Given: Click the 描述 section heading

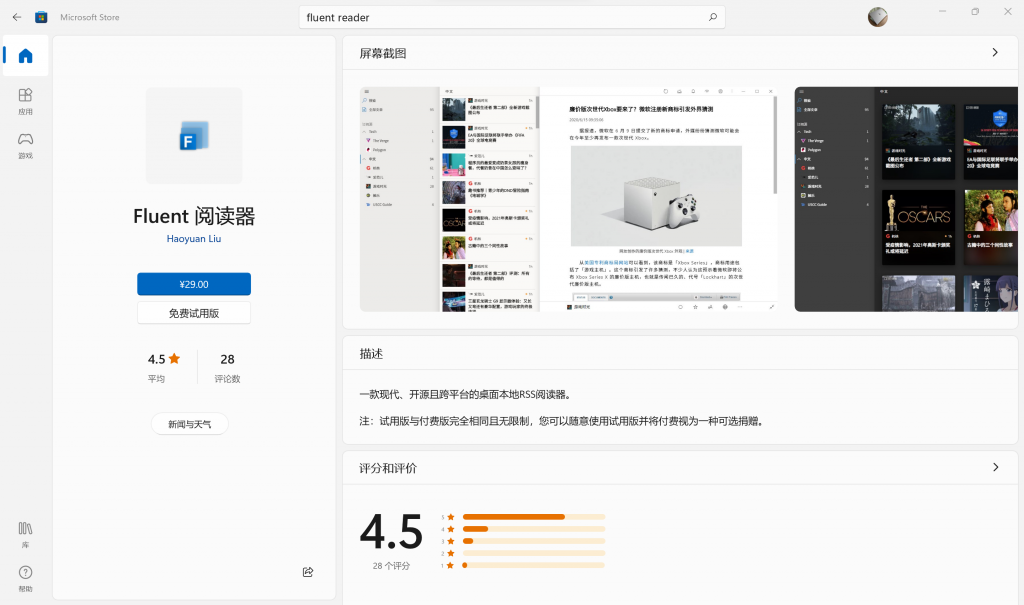Looking at the screenshot, I should pos(371,353).
